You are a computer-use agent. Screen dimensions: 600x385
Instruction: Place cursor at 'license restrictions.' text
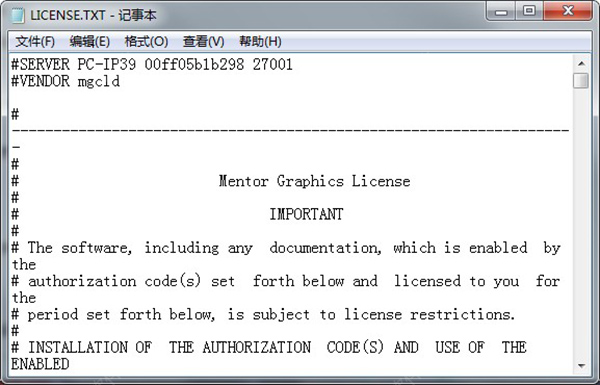pyautogui.click(x=429, y=315)
